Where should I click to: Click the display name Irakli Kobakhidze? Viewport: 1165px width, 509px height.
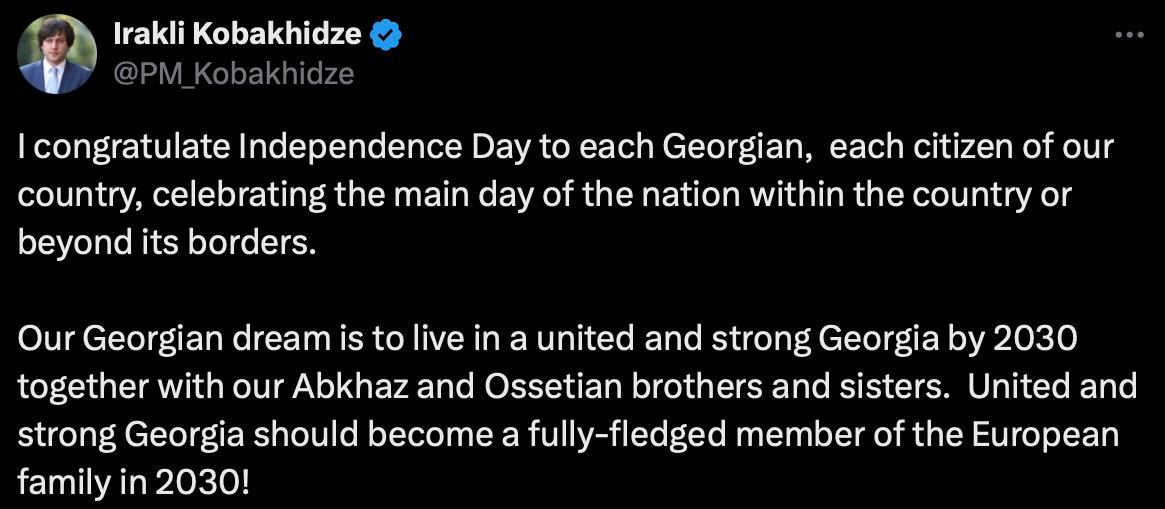[237, 35]
